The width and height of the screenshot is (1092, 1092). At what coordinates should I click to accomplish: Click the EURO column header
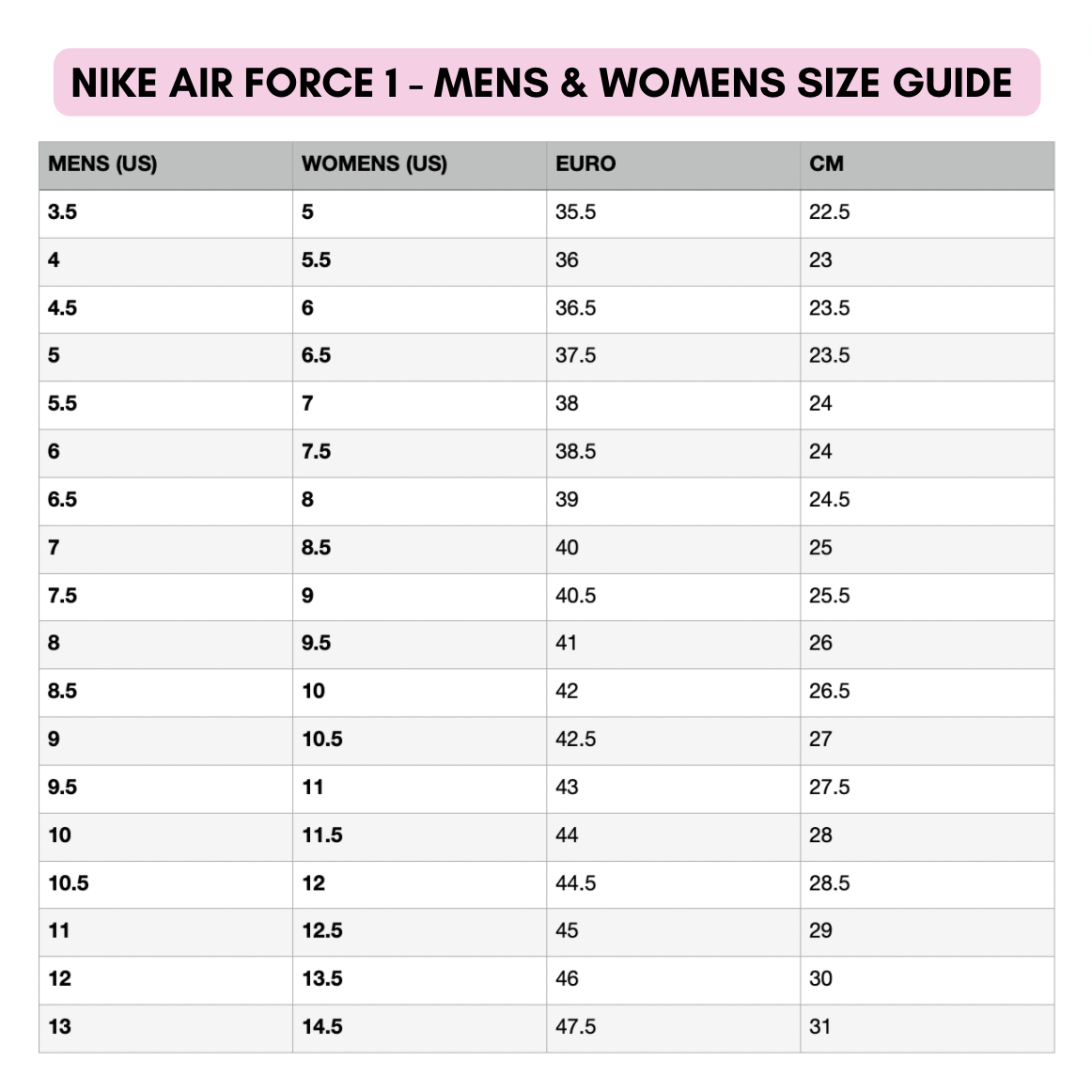[585, 164]
